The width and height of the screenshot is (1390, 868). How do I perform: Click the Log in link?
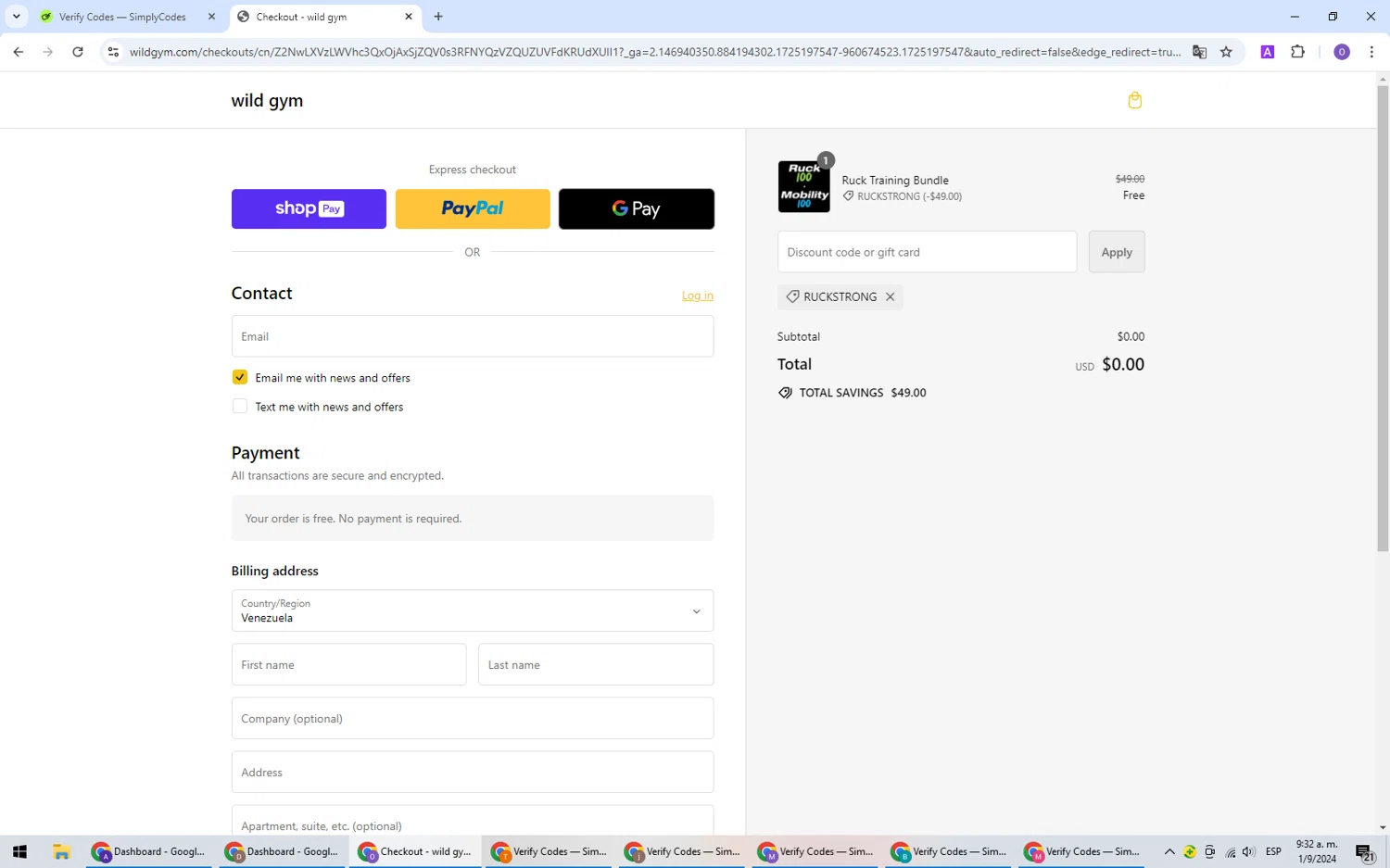click(x=698, y=296)
